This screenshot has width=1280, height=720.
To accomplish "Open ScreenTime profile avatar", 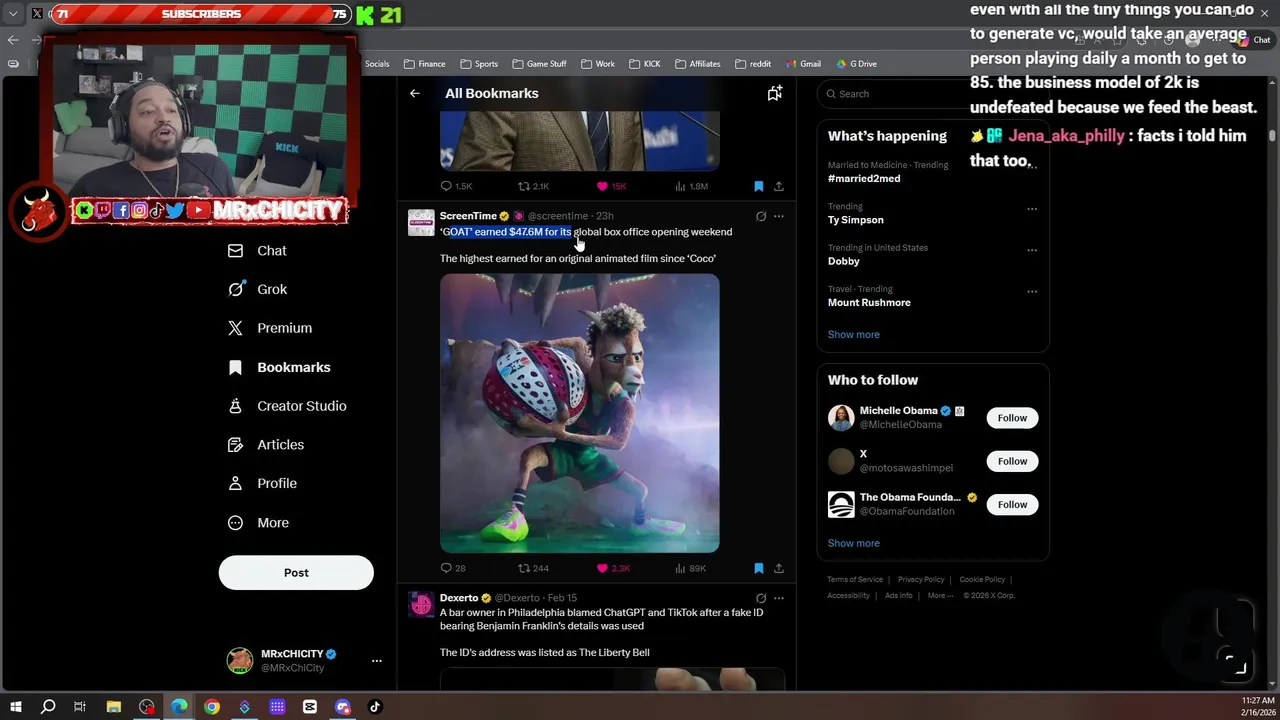I will pyautogui.click(x=421, y=223).
